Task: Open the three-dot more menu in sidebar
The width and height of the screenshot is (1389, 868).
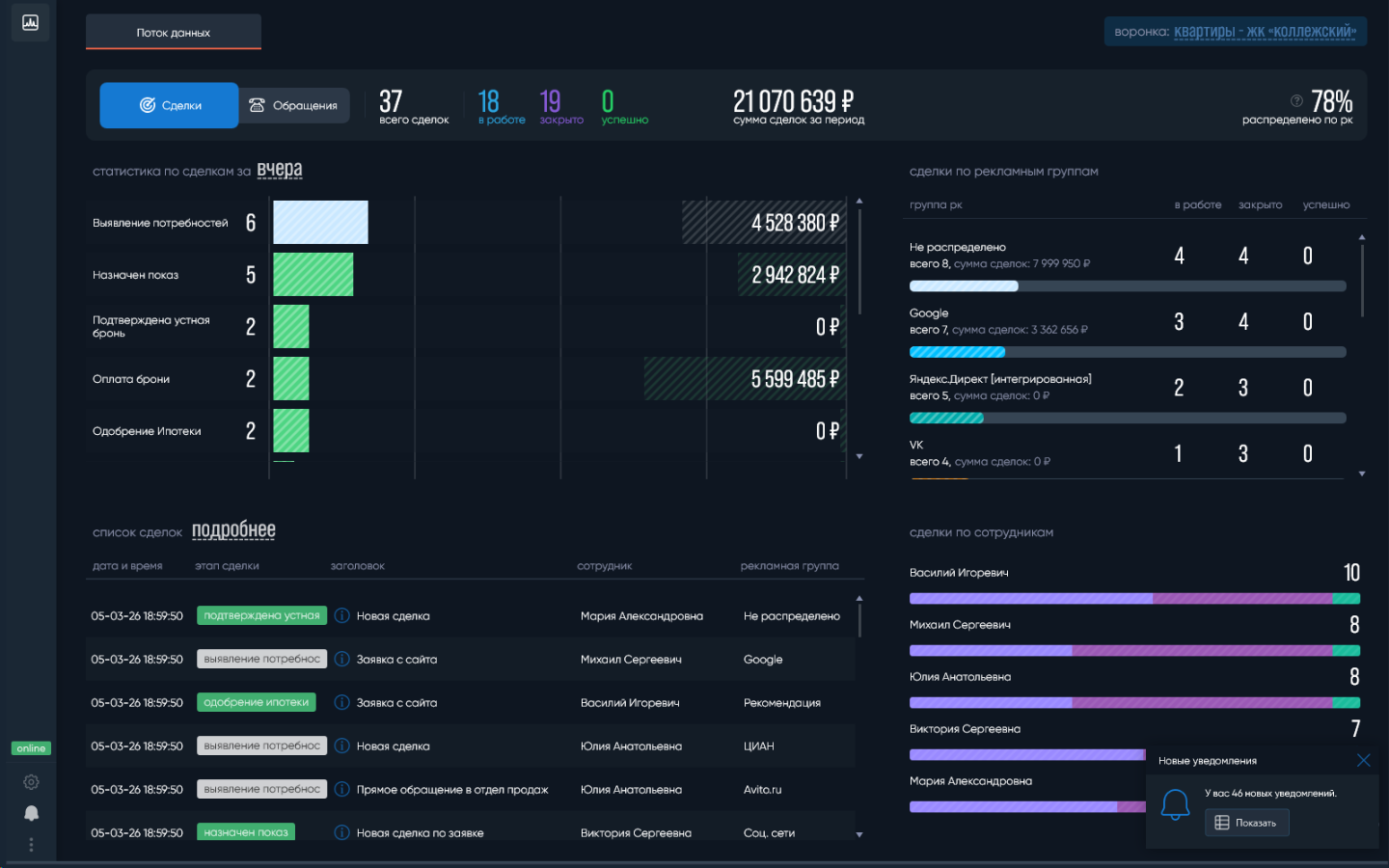Action: pyautogui.click(x=31, y=844)
